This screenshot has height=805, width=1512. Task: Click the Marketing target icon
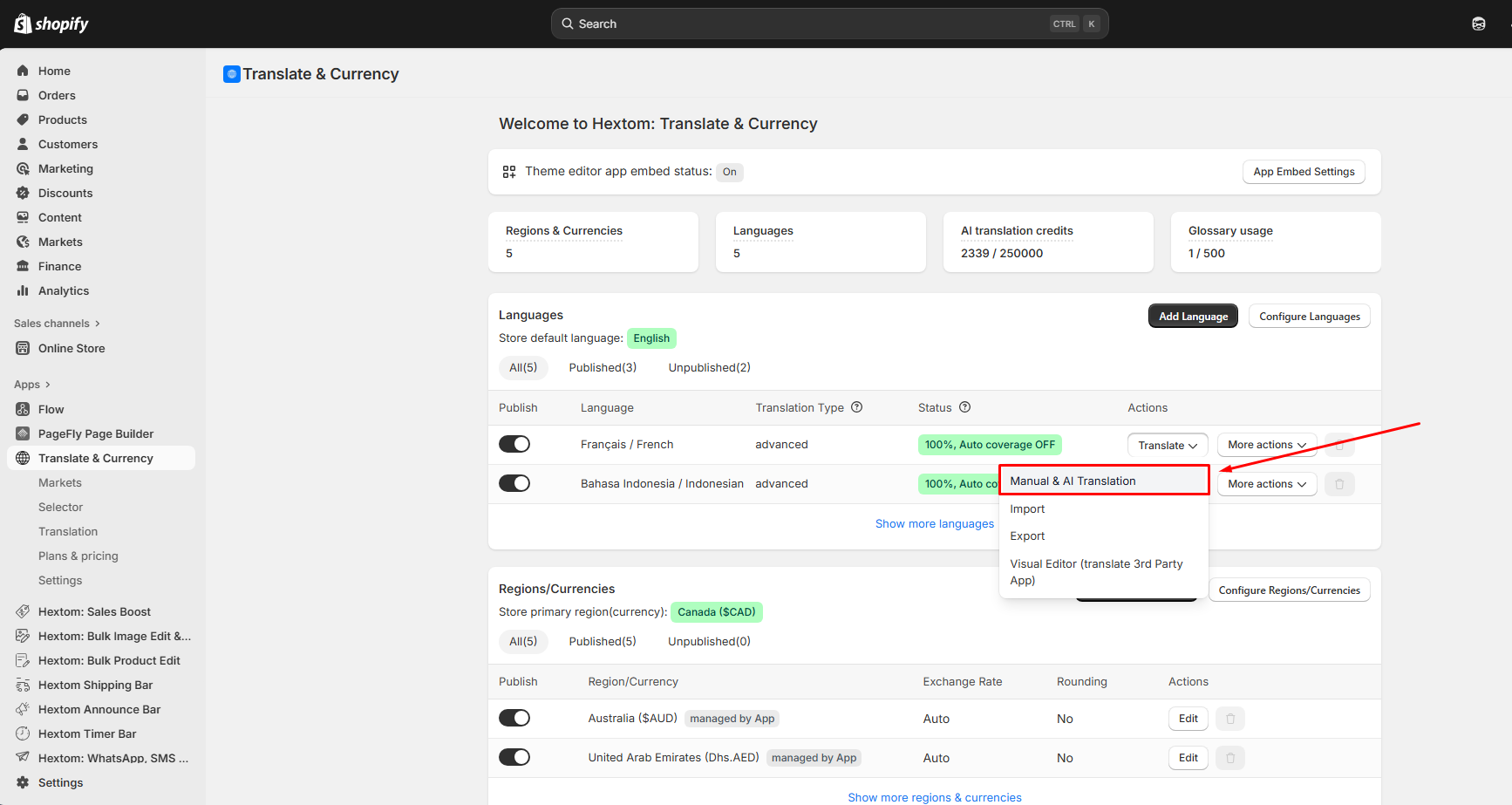coord(23,168)
